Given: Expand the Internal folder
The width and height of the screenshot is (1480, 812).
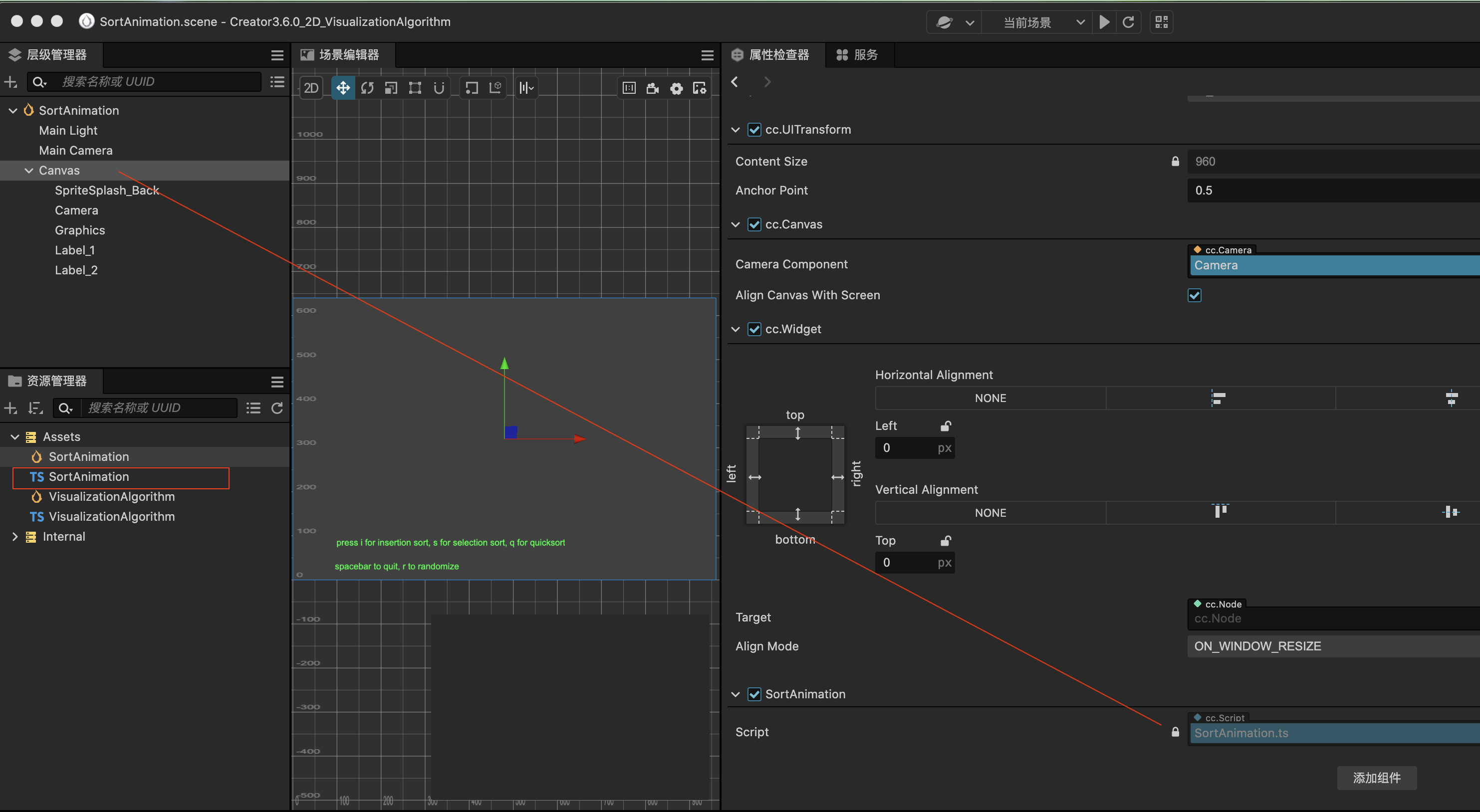Looking at the screenshot, I should 15,537.
